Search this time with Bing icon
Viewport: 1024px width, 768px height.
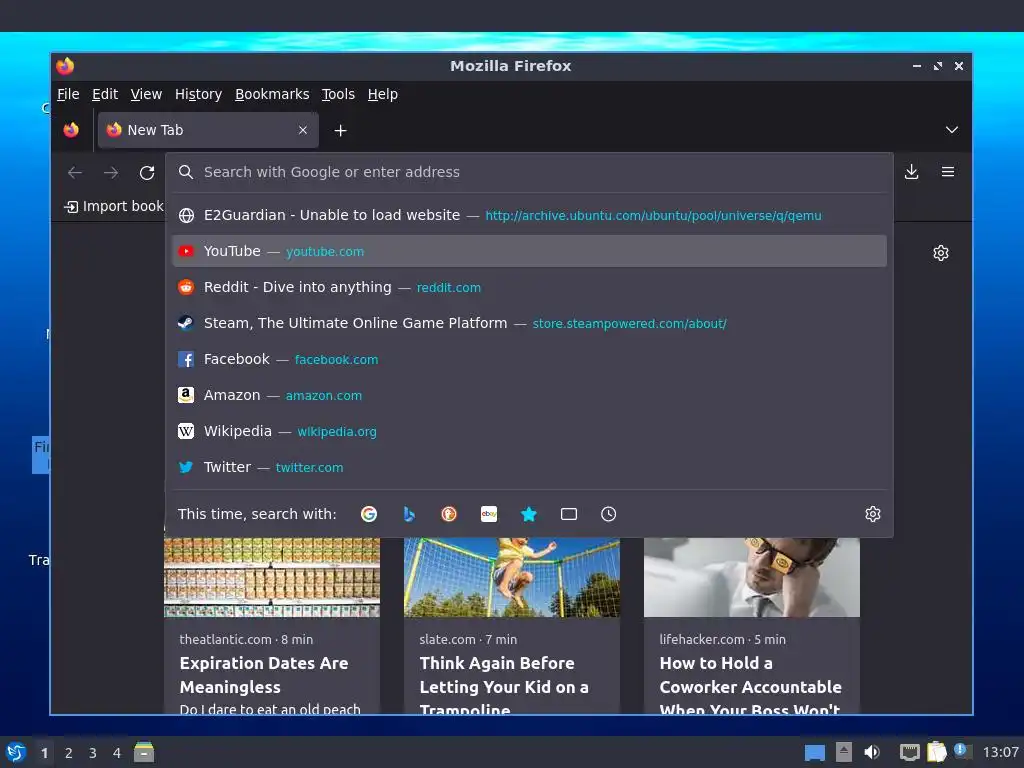click(x=409, y=514)
